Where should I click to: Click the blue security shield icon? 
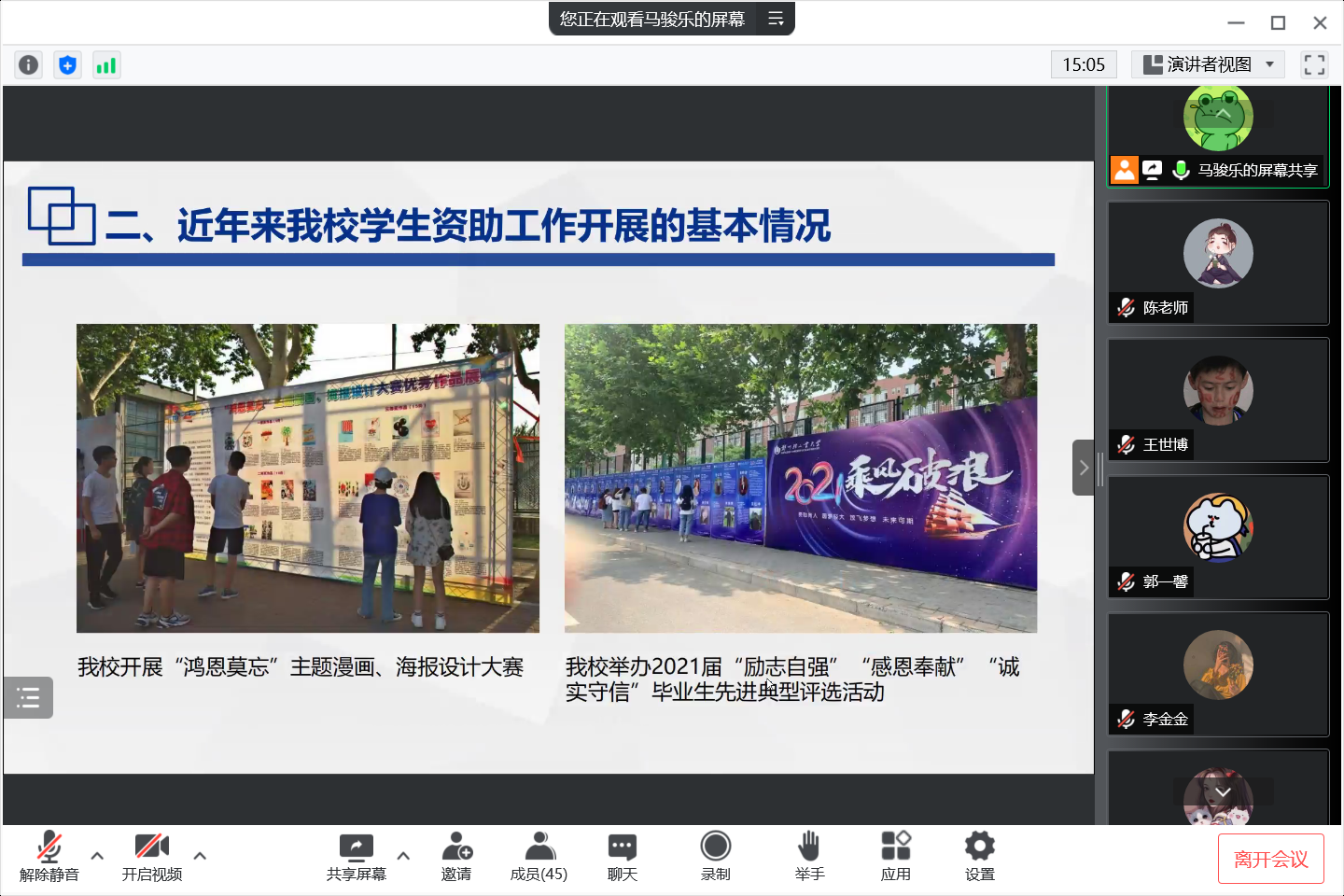(67, 64)
